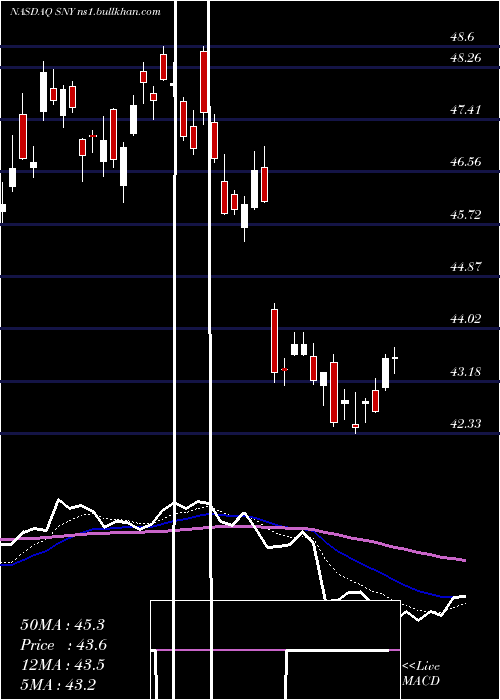Click the 44.02 price level label
500x700 pixels.
click(x=465, y=319)
